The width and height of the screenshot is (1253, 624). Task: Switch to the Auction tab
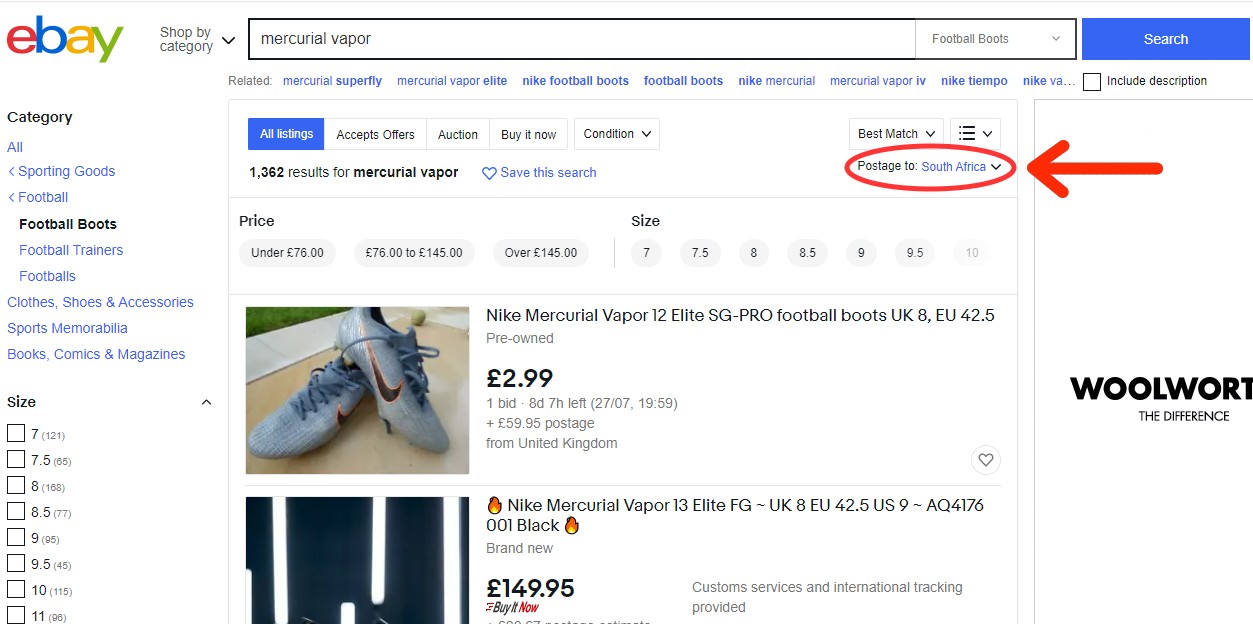coord(458,135)
